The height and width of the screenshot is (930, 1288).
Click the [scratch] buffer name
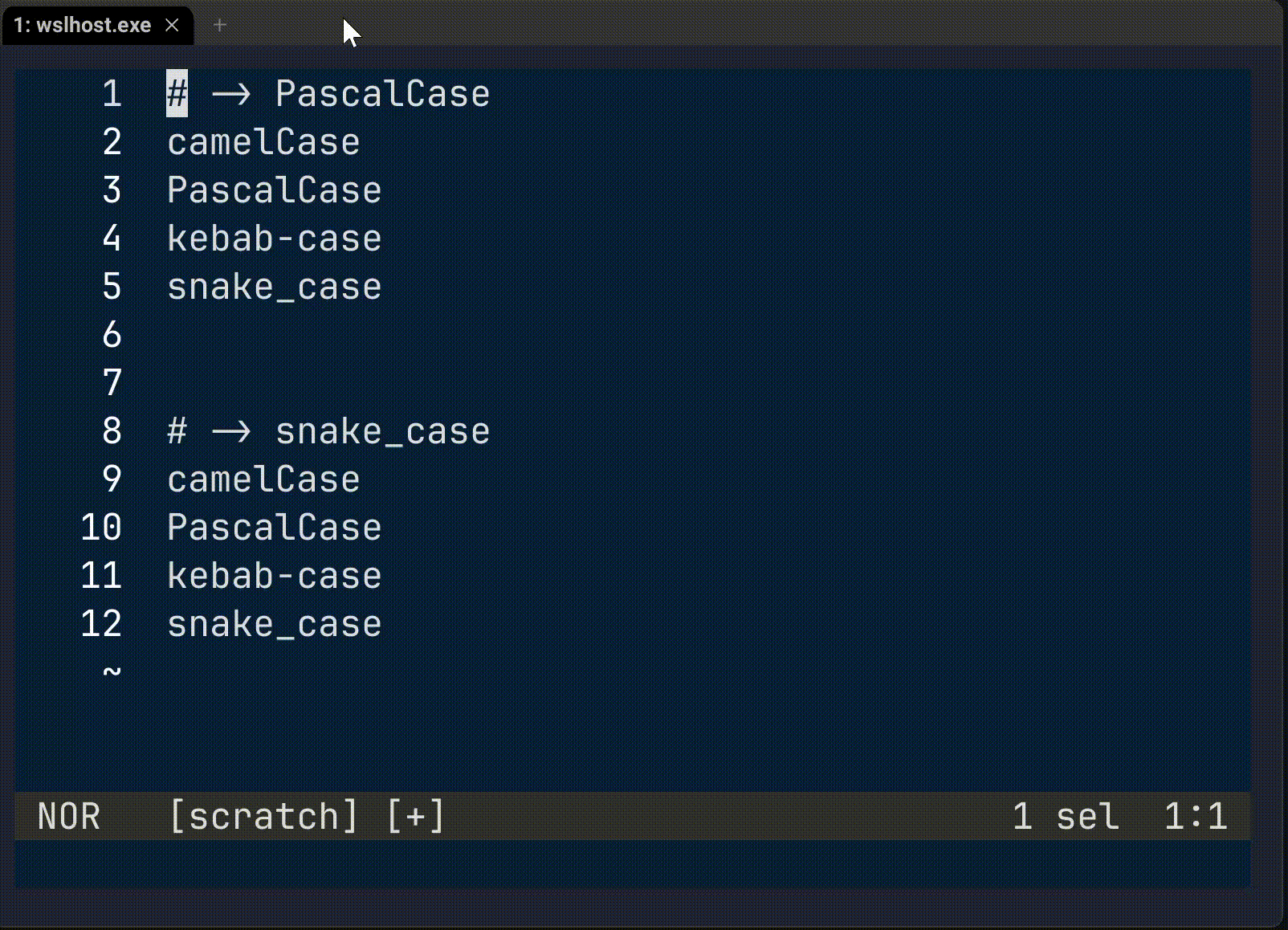263,815
